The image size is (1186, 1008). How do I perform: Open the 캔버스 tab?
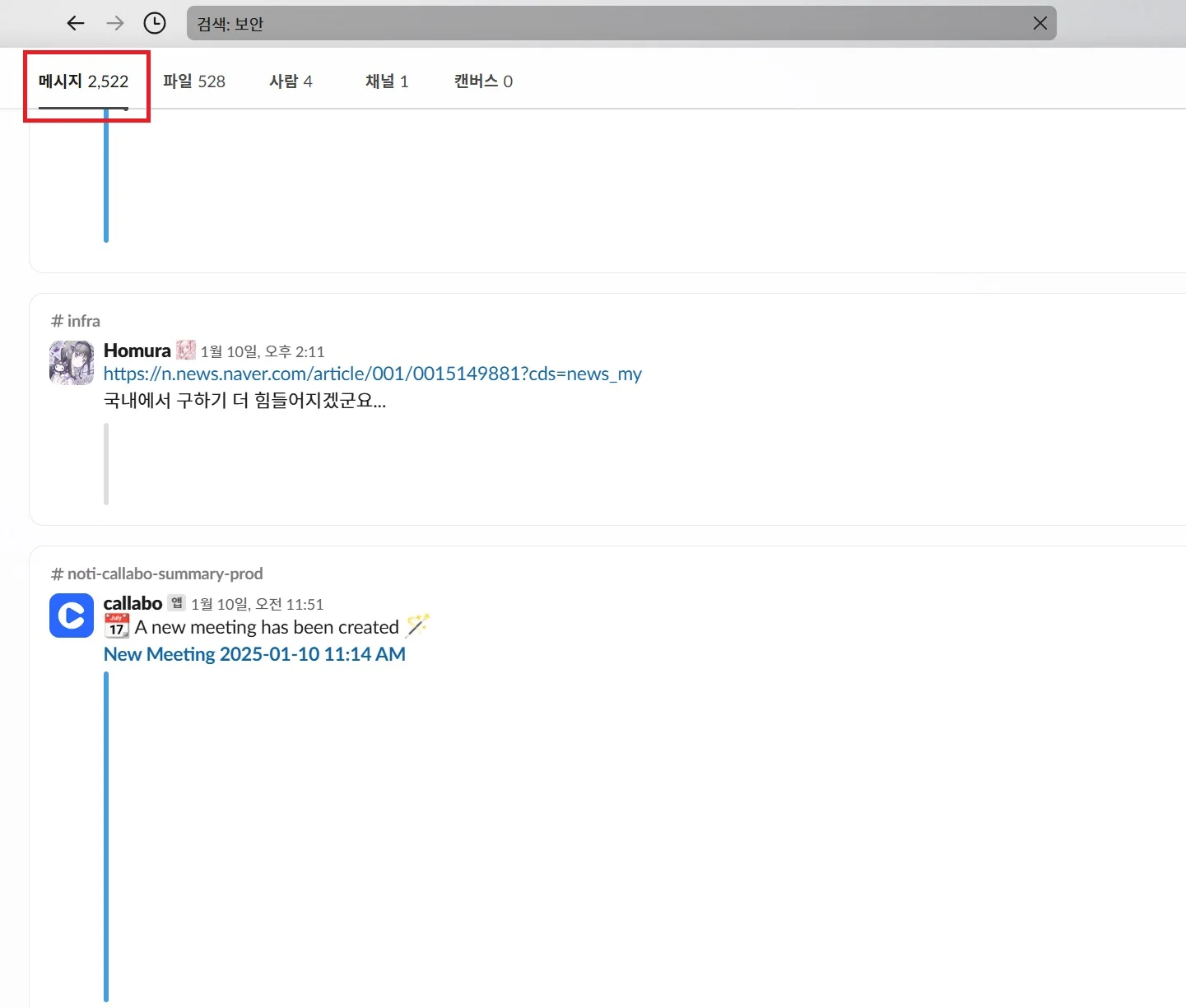(x=483, y=81)
